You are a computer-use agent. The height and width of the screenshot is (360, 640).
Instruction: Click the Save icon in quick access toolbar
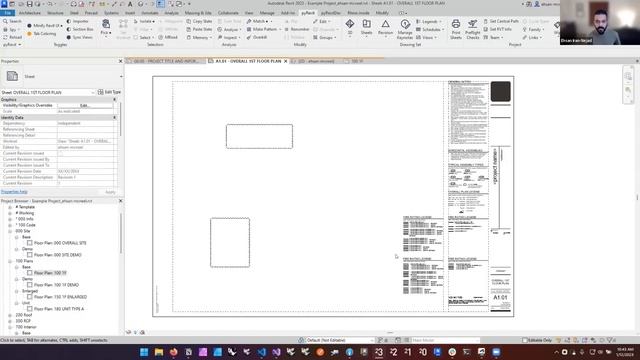[29, 4]
